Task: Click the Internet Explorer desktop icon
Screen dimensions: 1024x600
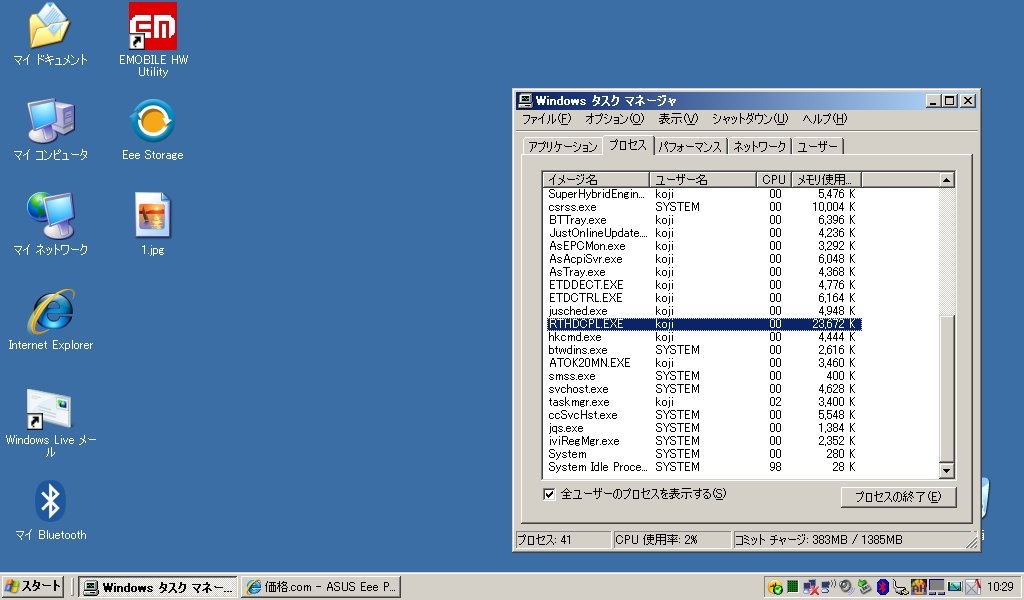Action: [50, 319]
